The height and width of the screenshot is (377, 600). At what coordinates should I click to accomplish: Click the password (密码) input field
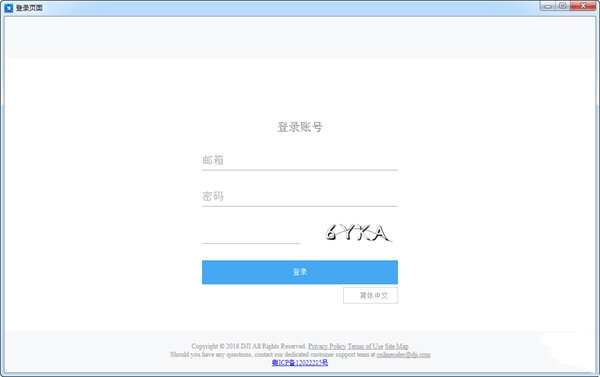(300, 197)
